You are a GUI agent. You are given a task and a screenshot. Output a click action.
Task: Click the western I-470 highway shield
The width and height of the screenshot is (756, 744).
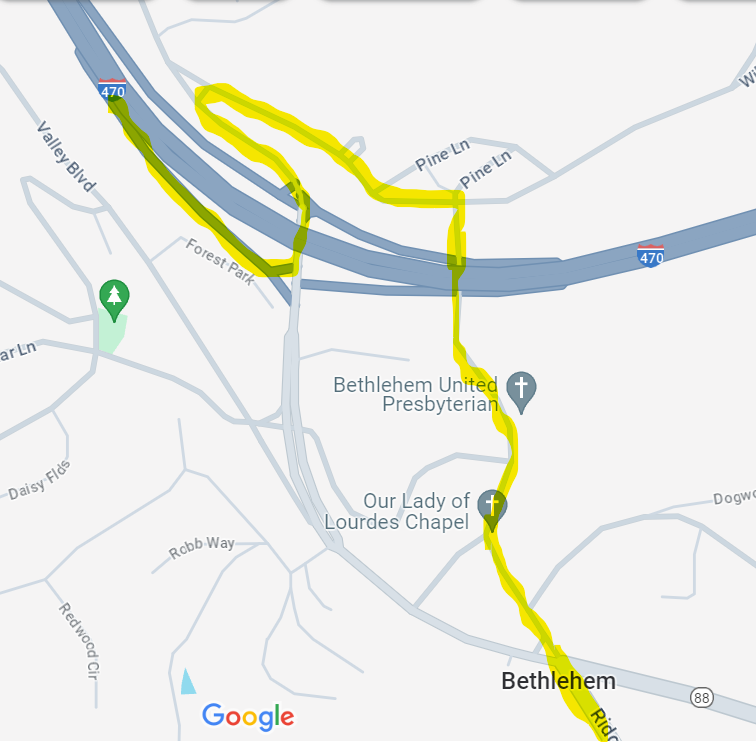(112, 90)
